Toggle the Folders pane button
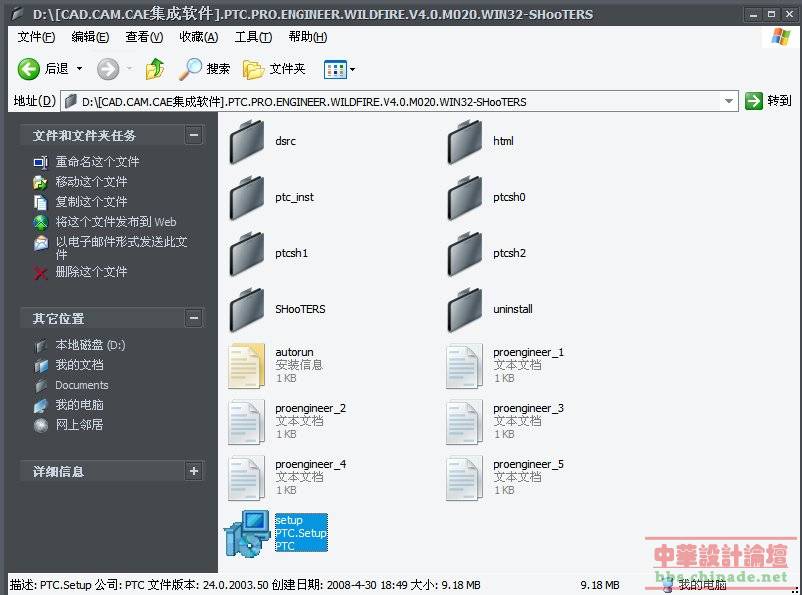The image size is (802, 595). tap(253, 69)
